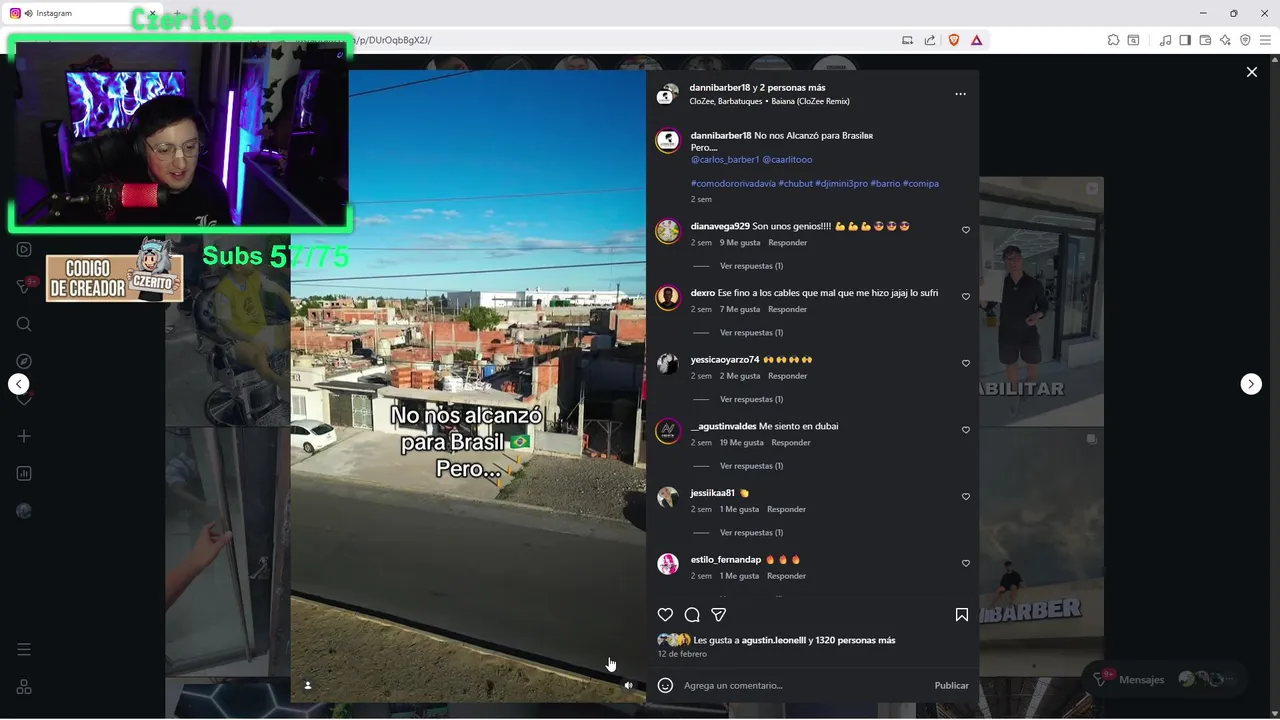The width and height of the screenshot is (1280, 720).
Task: Expand replies under yessicaoyarzo74's comment
Action: [751, 399]
